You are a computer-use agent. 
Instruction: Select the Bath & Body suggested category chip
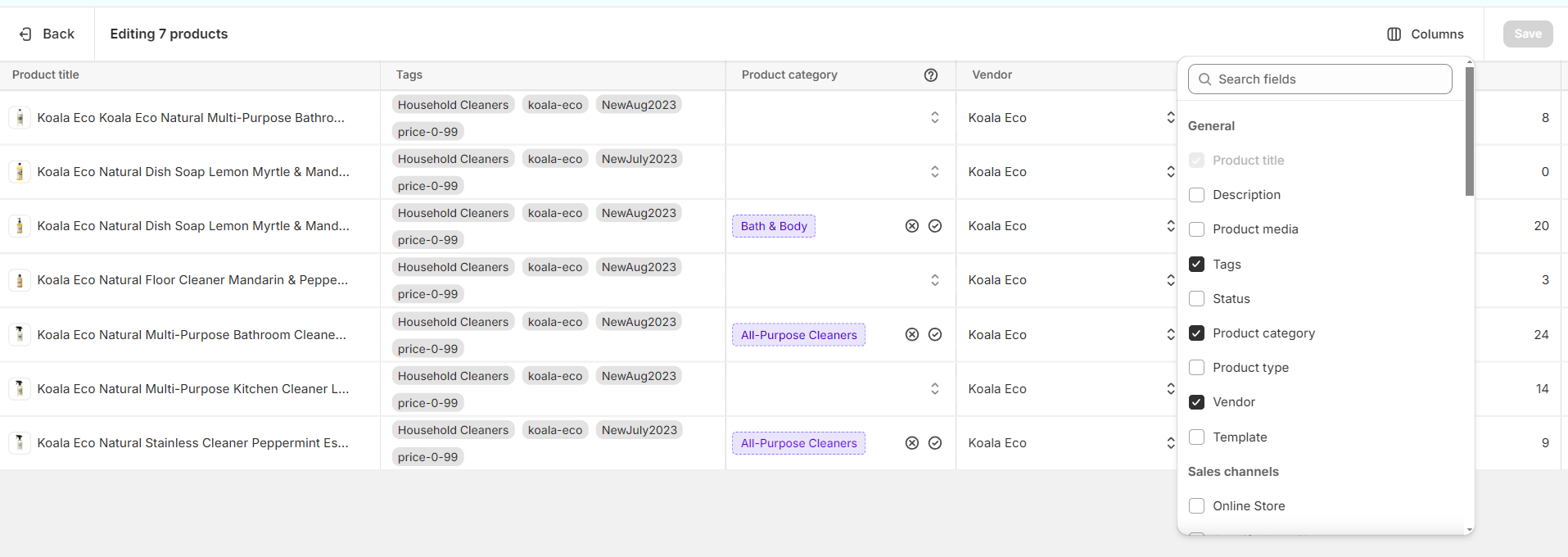click(x=774, y=226)
